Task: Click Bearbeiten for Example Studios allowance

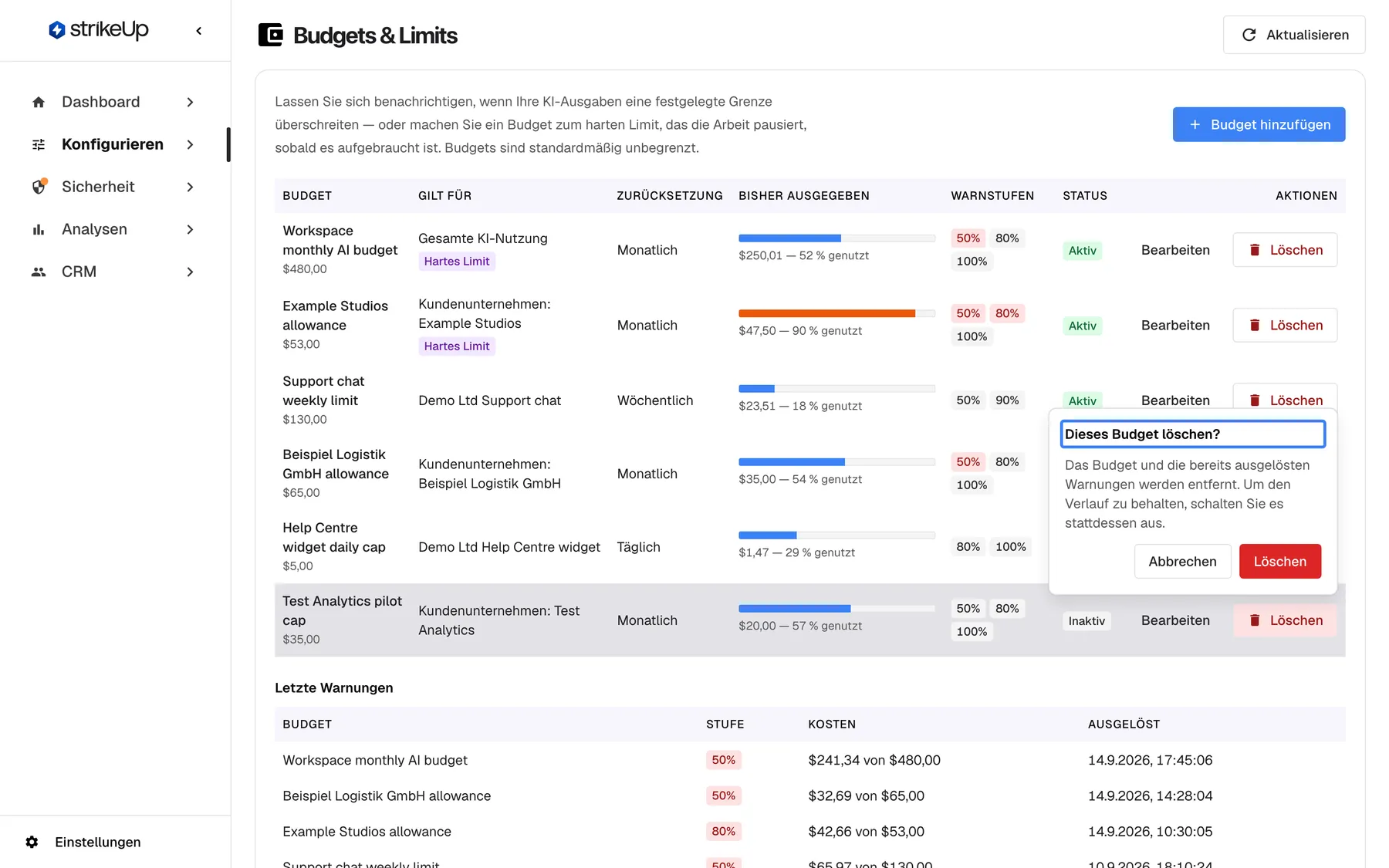Action: [x=1175, y=326]
